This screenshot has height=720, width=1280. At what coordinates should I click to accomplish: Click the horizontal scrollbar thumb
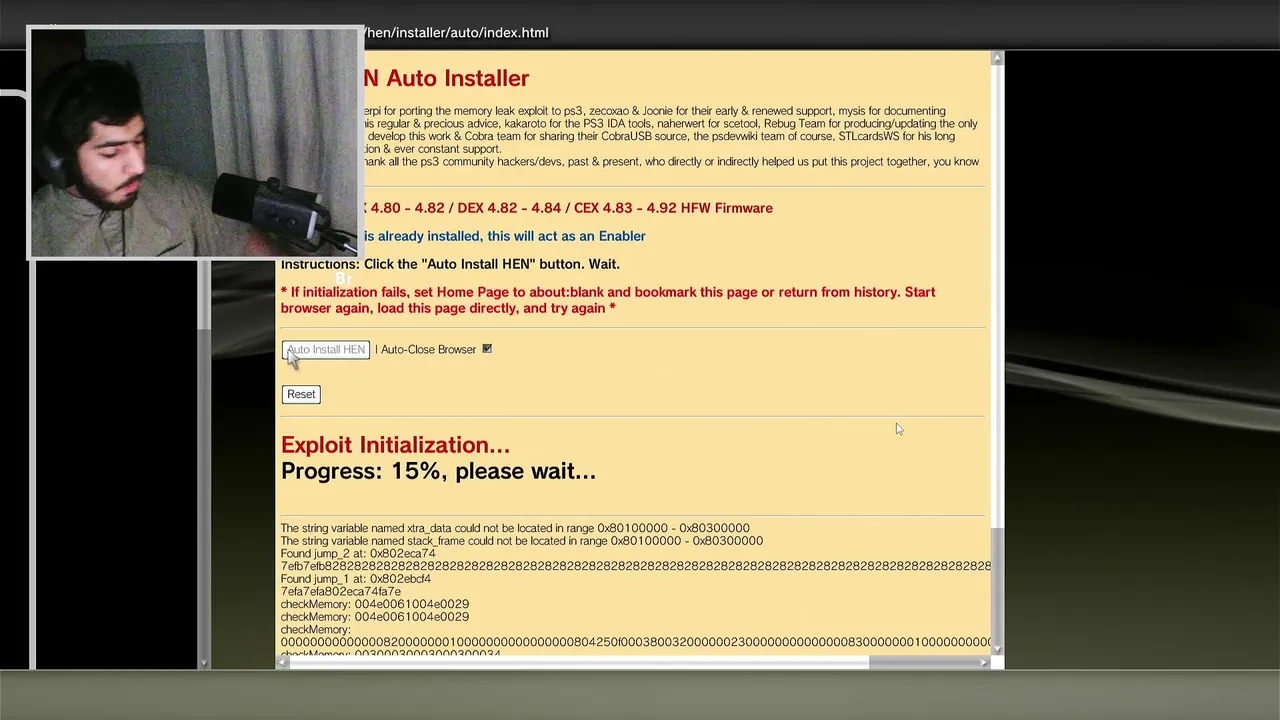[x=923, y=662]
